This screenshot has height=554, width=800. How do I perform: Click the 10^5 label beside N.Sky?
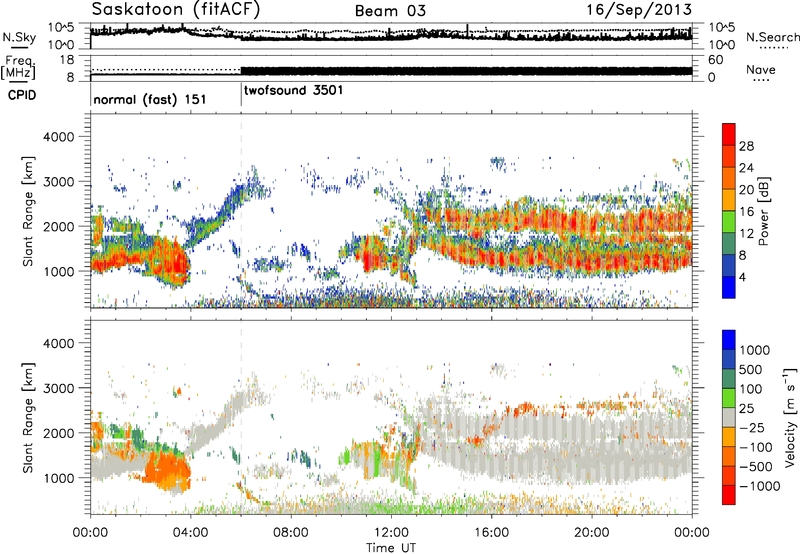(61, 28)
